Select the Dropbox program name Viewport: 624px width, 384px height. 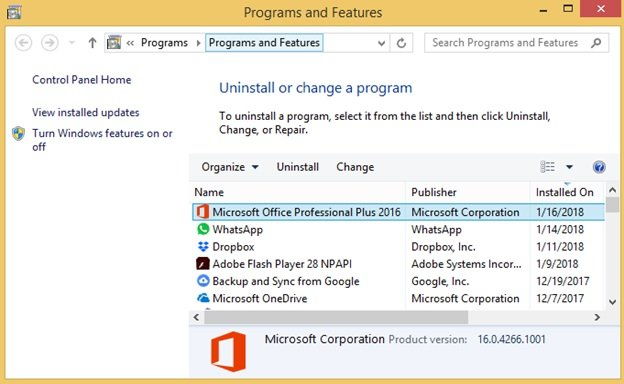(x=233, y=247)
